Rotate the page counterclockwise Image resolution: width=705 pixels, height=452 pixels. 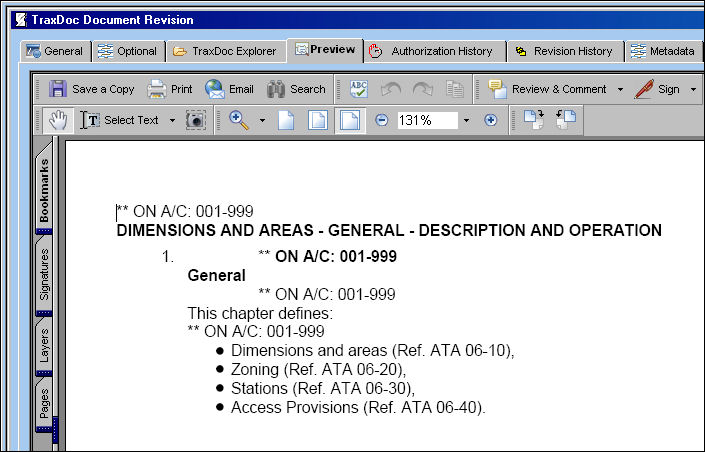coord(566,120)
